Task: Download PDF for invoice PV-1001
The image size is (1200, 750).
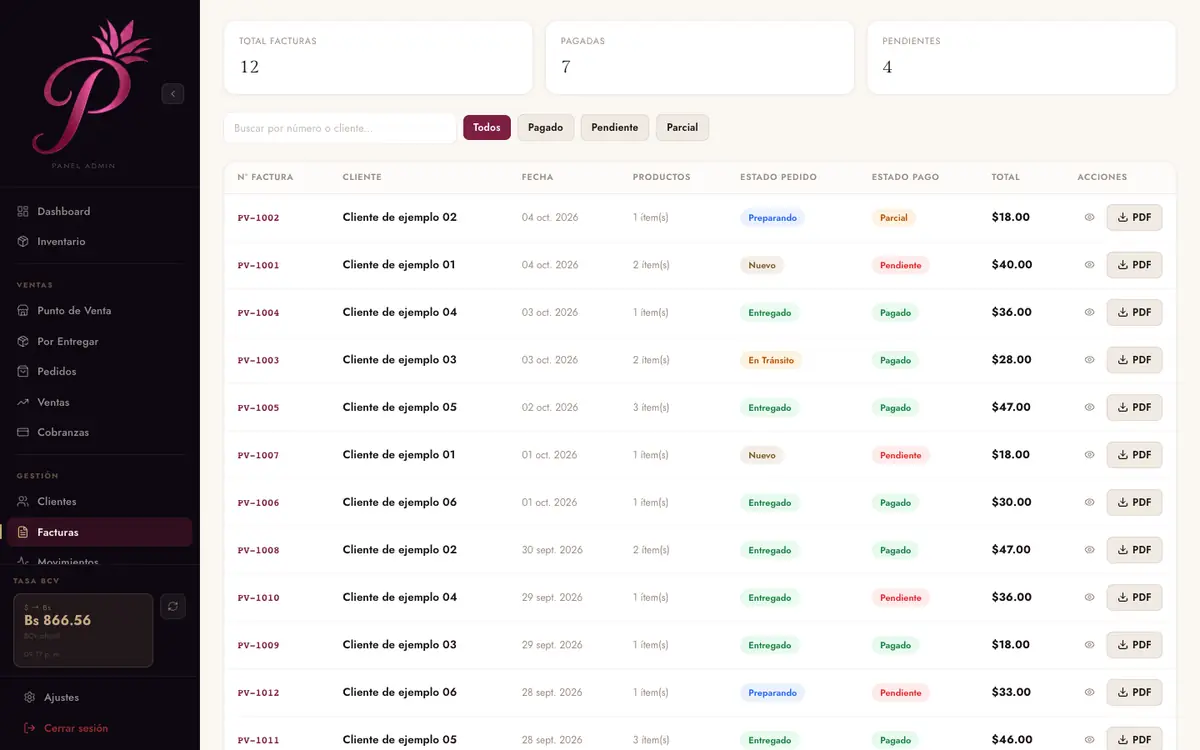Action: [x=1134, y=265]
